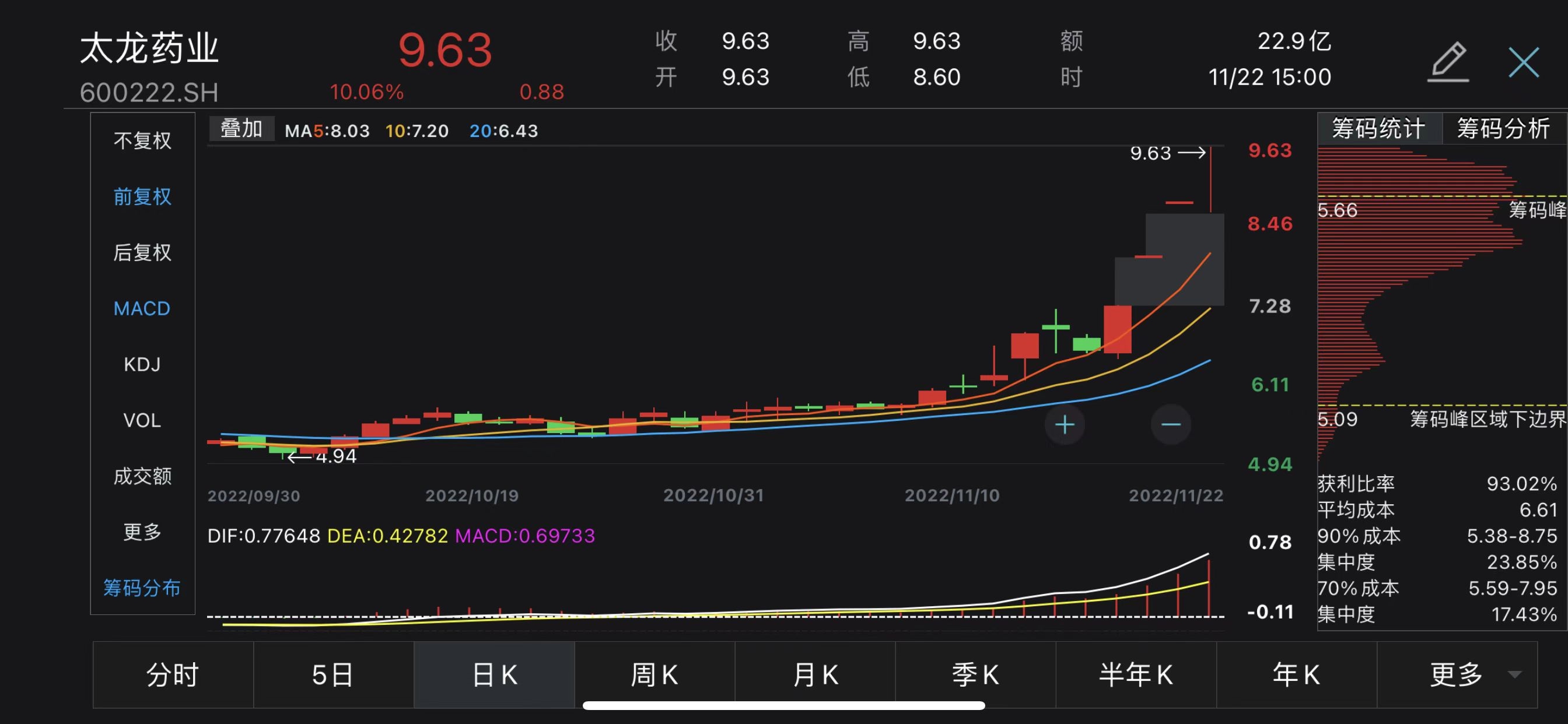Screen dimensions: 1568x724
Task: Open 更多 indicators in left sidebar
Action: (x=142, y=532)
